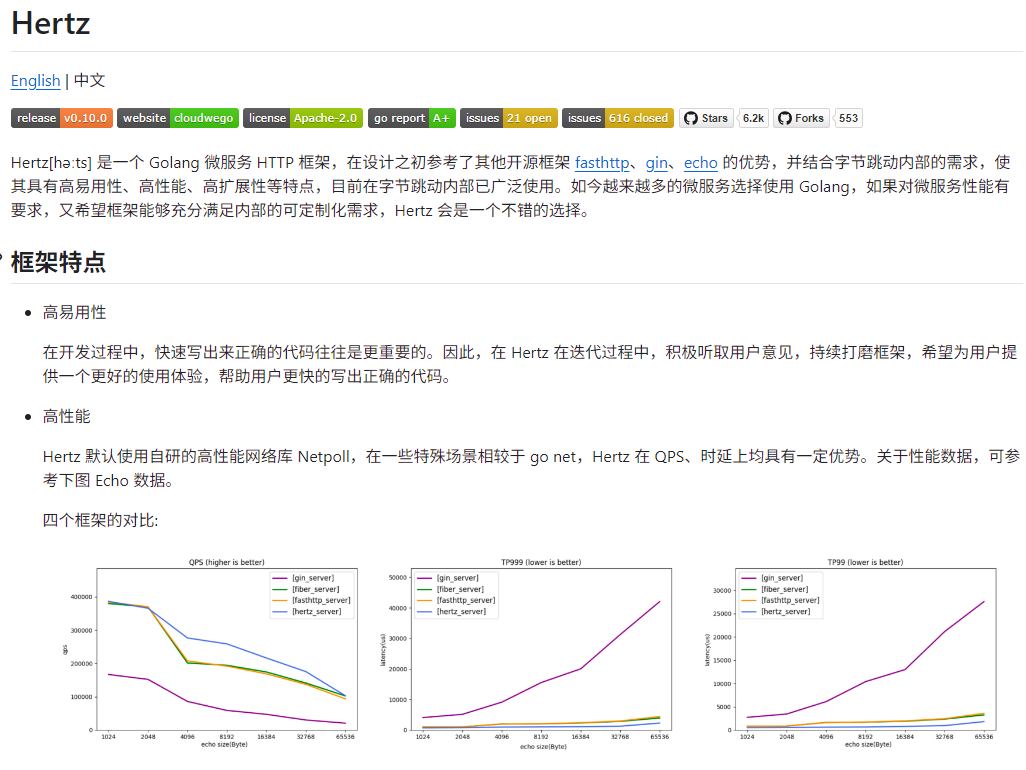Click the issues 21 open badge
The image size is (1026, 770).
click(509, 118)
